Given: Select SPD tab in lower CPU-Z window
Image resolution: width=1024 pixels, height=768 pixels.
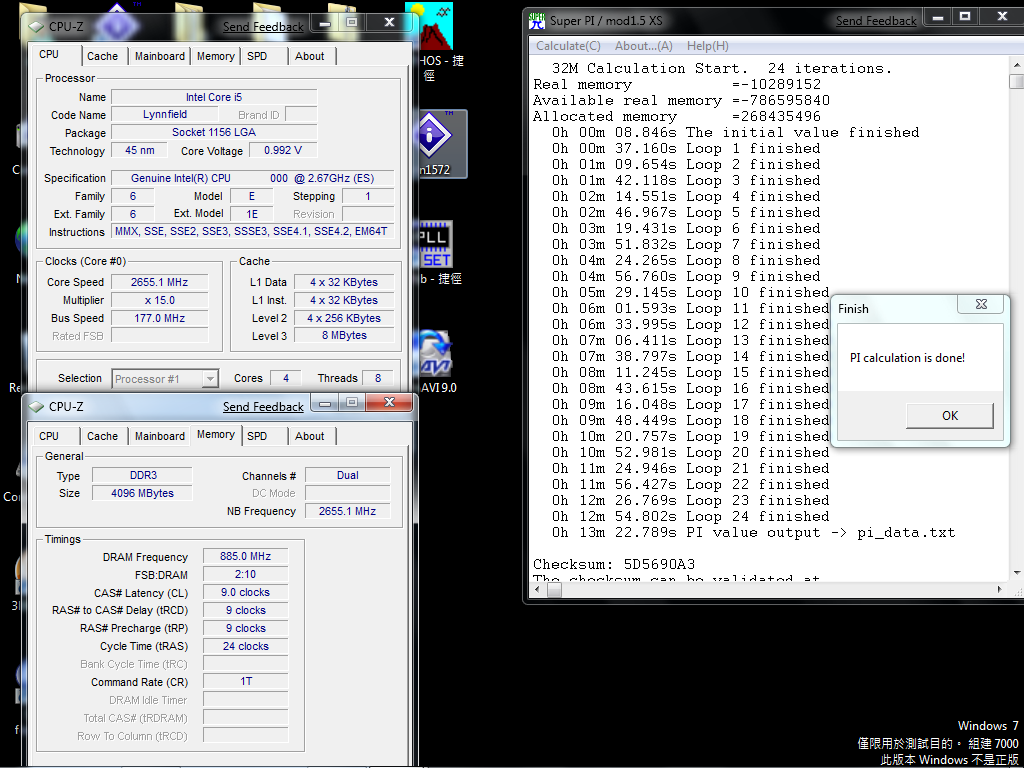Looking at the screenshot, I should click(257, 436).
